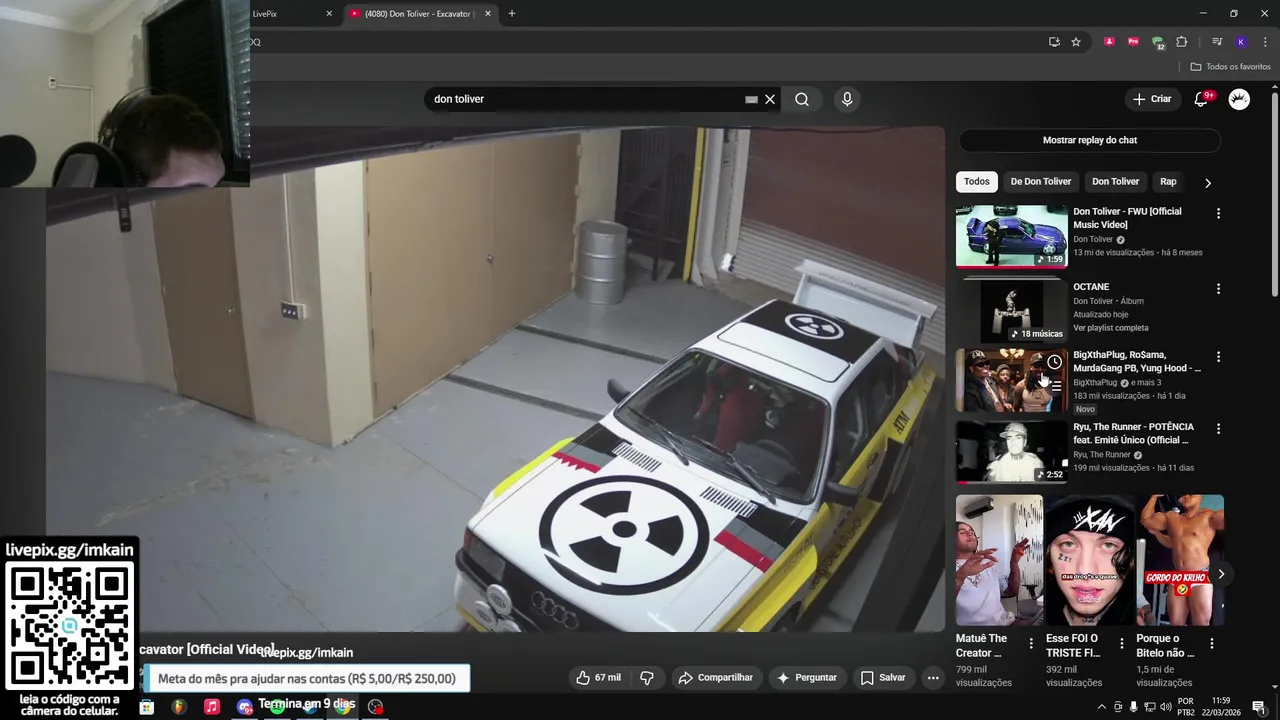This screenshot has height=720, width=1280.
Task: Open FL Studio from the taskbar
Action: point(179,707)
